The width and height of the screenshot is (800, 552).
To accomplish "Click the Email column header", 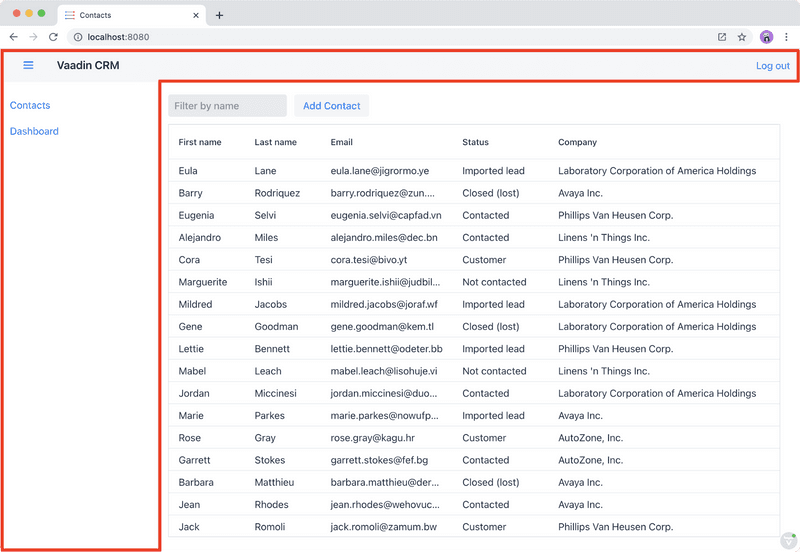I will tap(341, 142).
